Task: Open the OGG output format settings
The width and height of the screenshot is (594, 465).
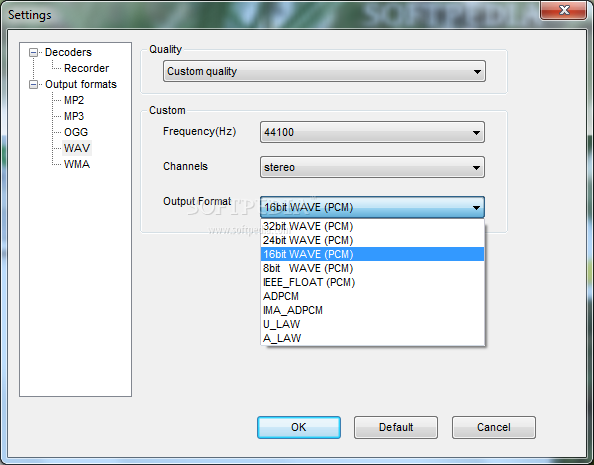Action: 76,132
